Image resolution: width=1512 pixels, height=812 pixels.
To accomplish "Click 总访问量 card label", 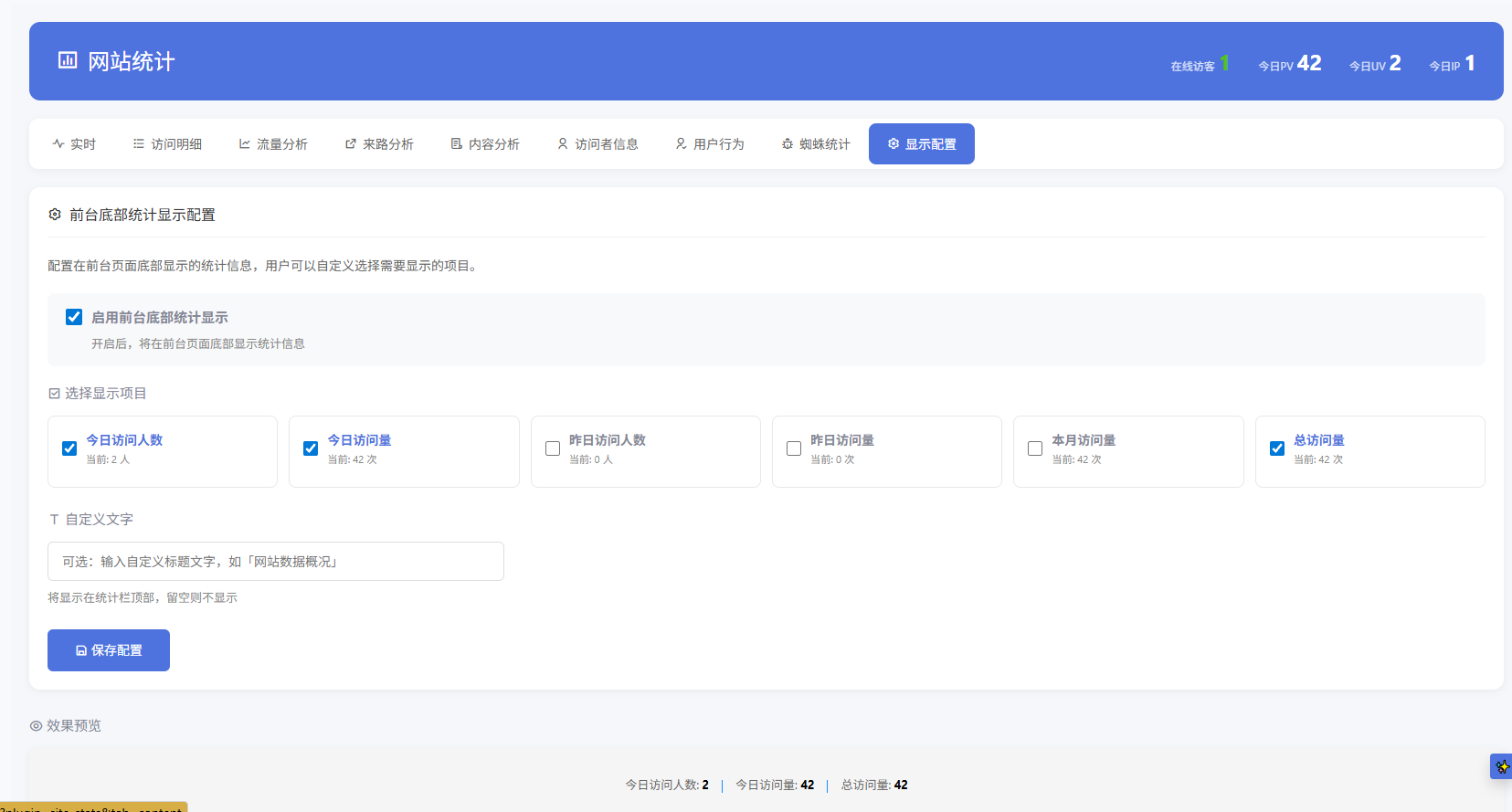I will pyautogui.click(x=1318, y=440).
